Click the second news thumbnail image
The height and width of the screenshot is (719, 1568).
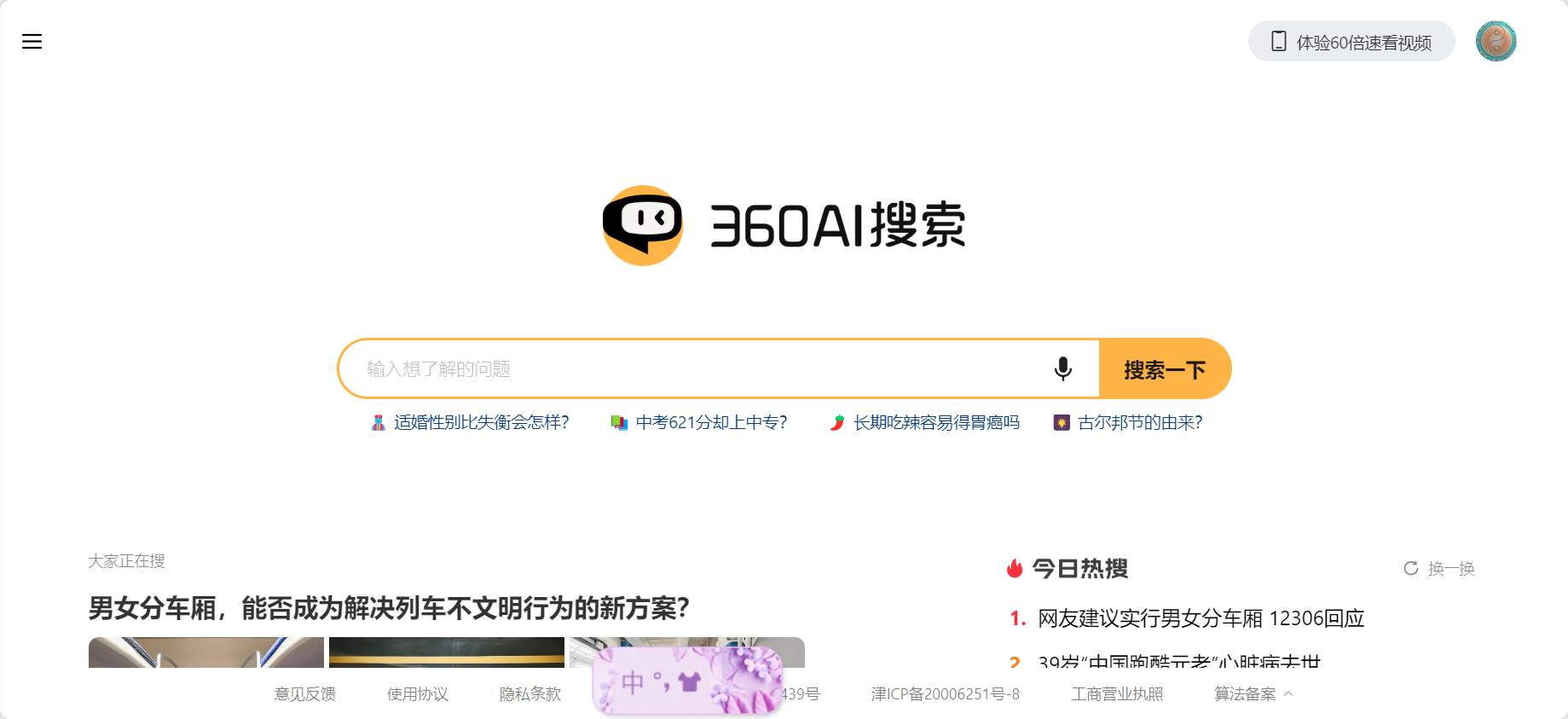447,652
